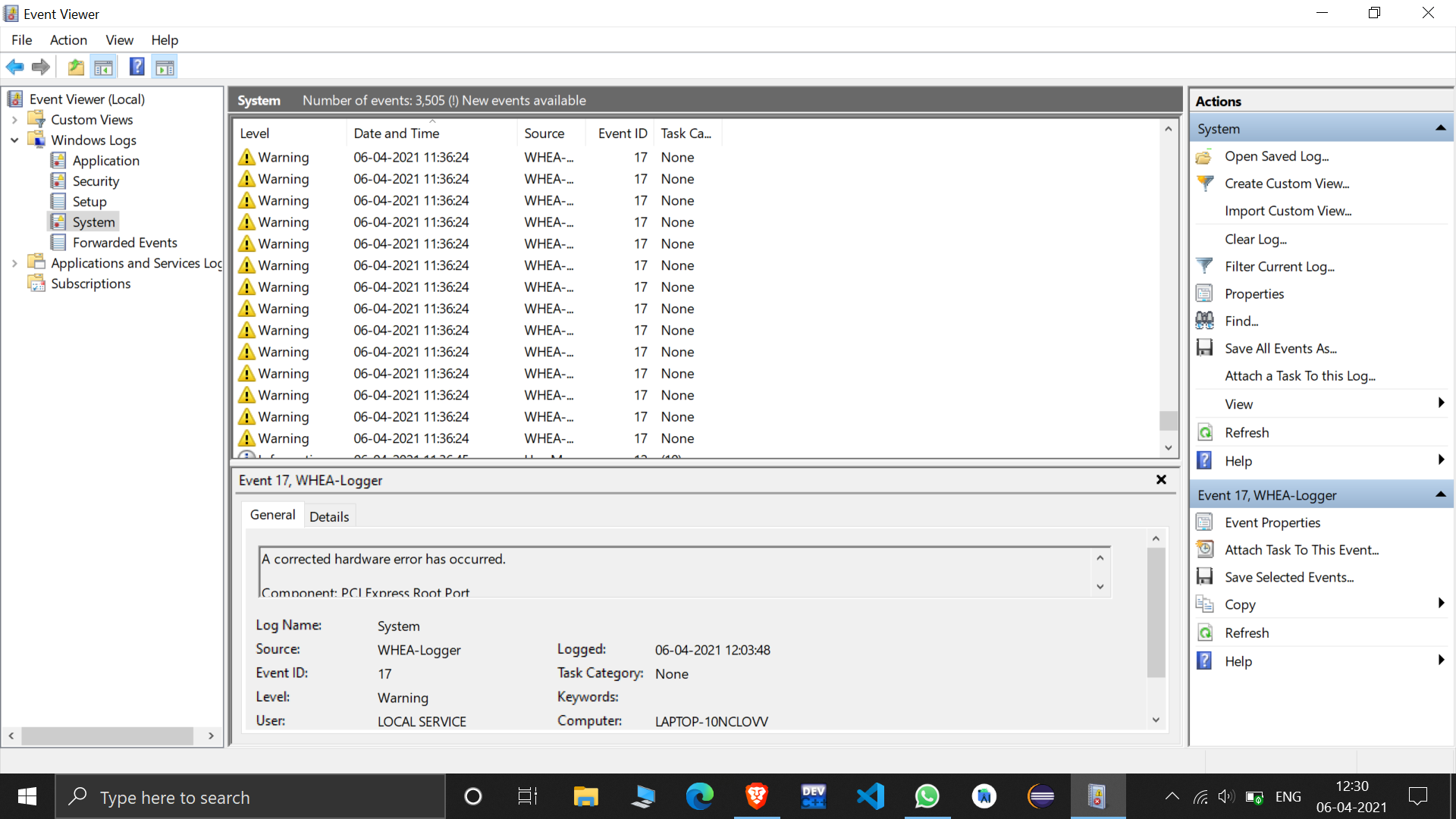Close the event preview pane
1456x819 pixels.
1161,480
